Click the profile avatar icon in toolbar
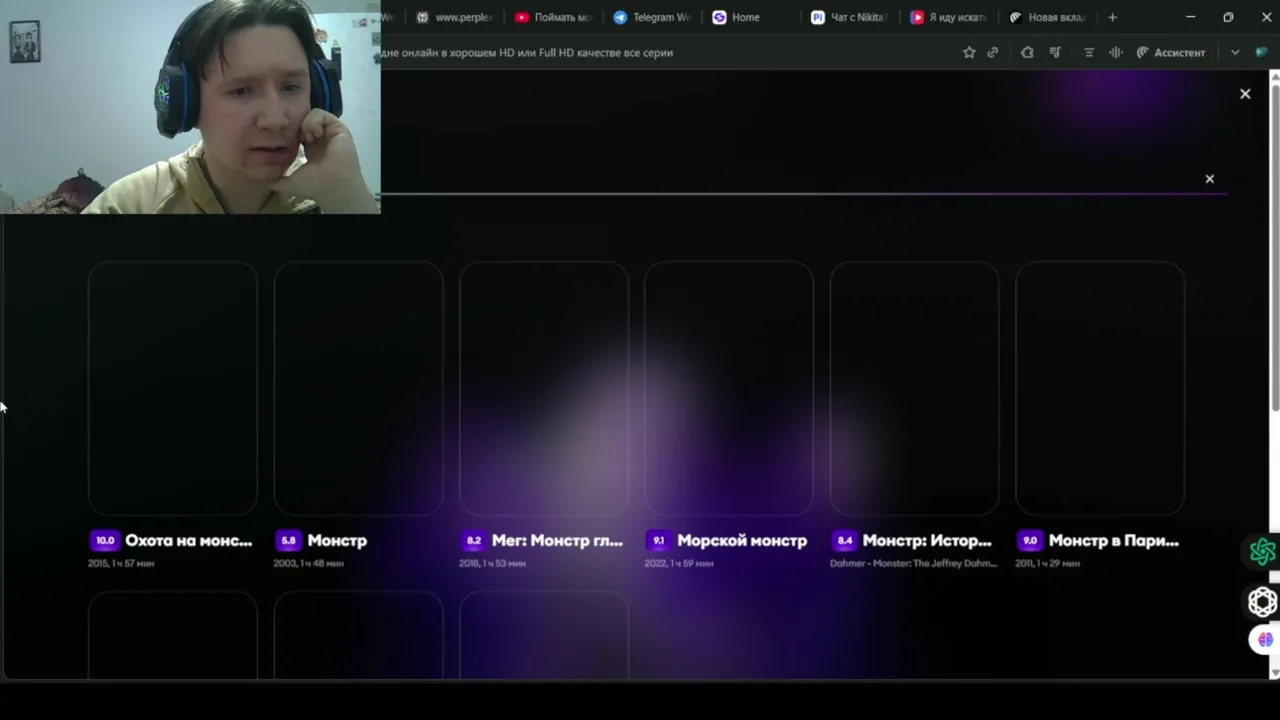The height and width of the screenshot is (720, 1280). 1262,52
